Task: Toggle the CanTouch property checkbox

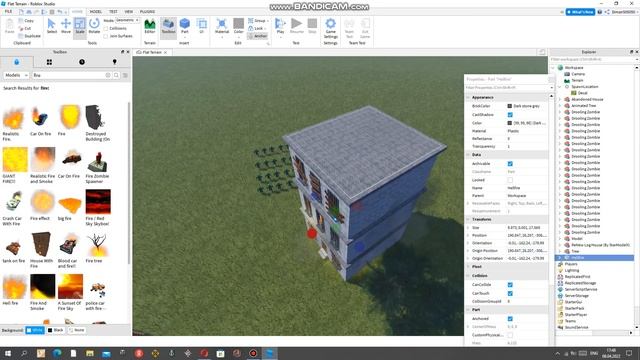Action: click(x=510, y=293)
